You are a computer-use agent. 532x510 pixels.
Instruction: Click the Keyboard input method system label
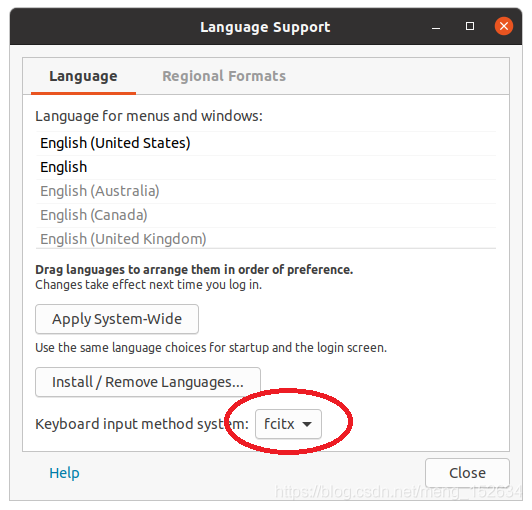pyautogui.click(x=142, y=424)
